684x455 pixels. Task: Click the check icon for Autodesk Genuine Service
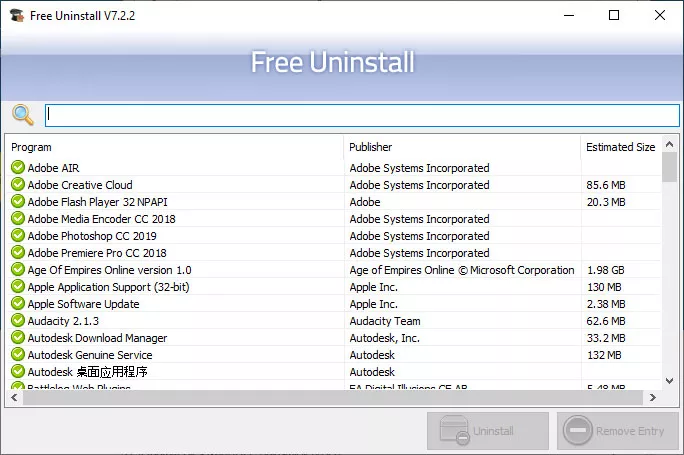(x=18, y=354)
